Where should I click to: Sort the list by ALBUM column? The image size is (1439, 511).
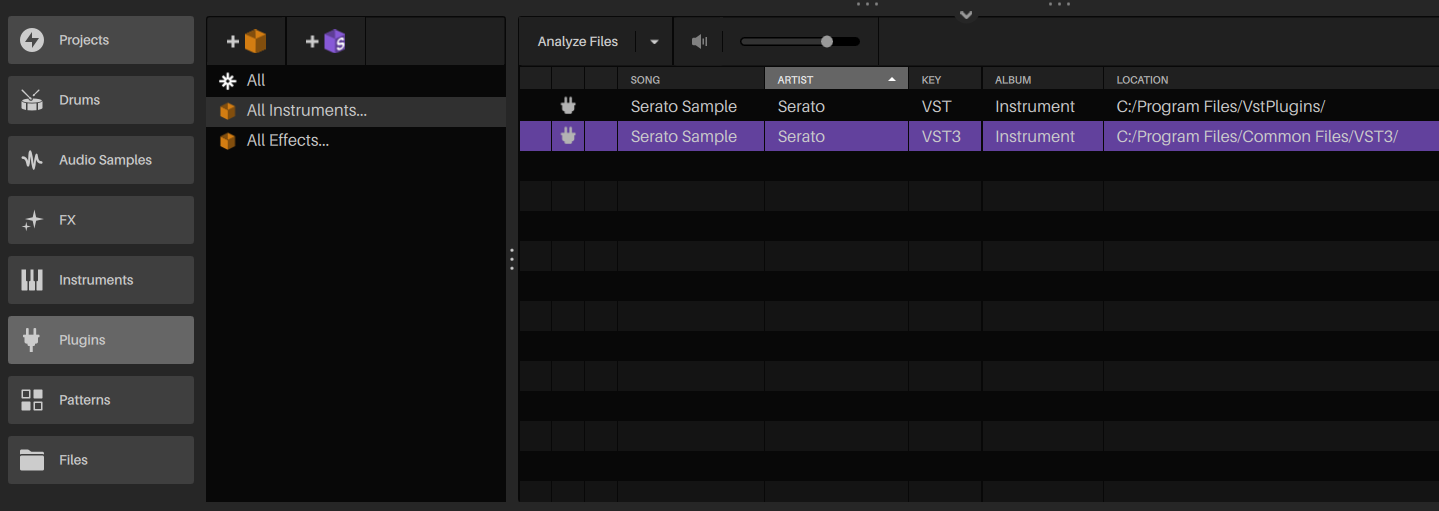1042,79
